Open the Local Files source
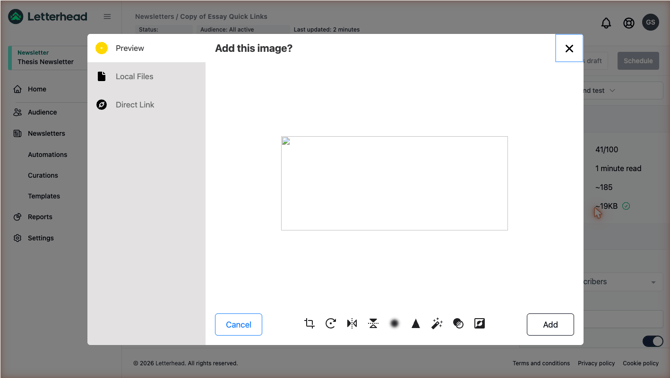Viewport: 670px width, 378px height. (147, 76)
